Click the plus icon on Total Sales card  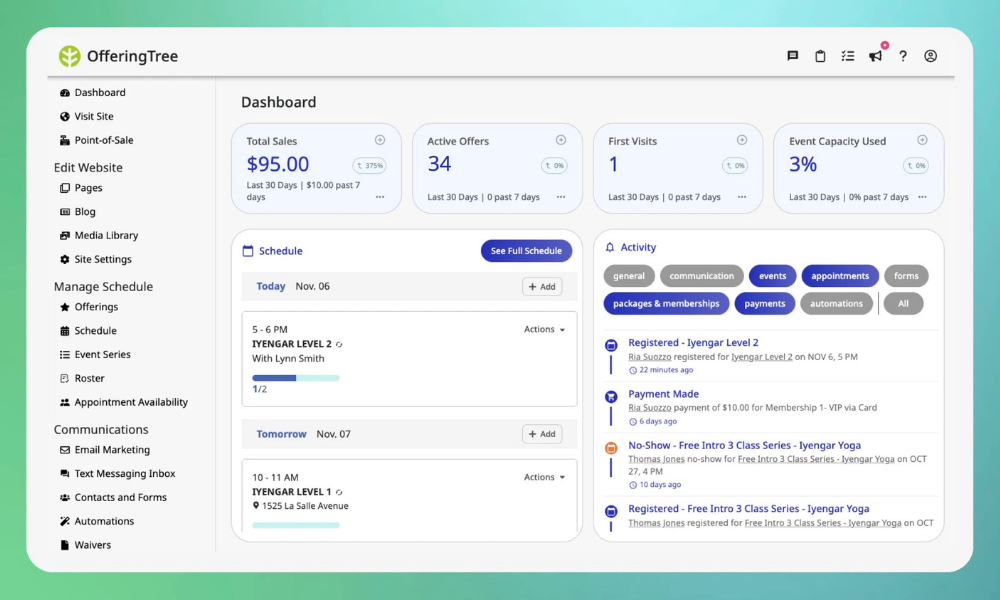click(379, 140)
